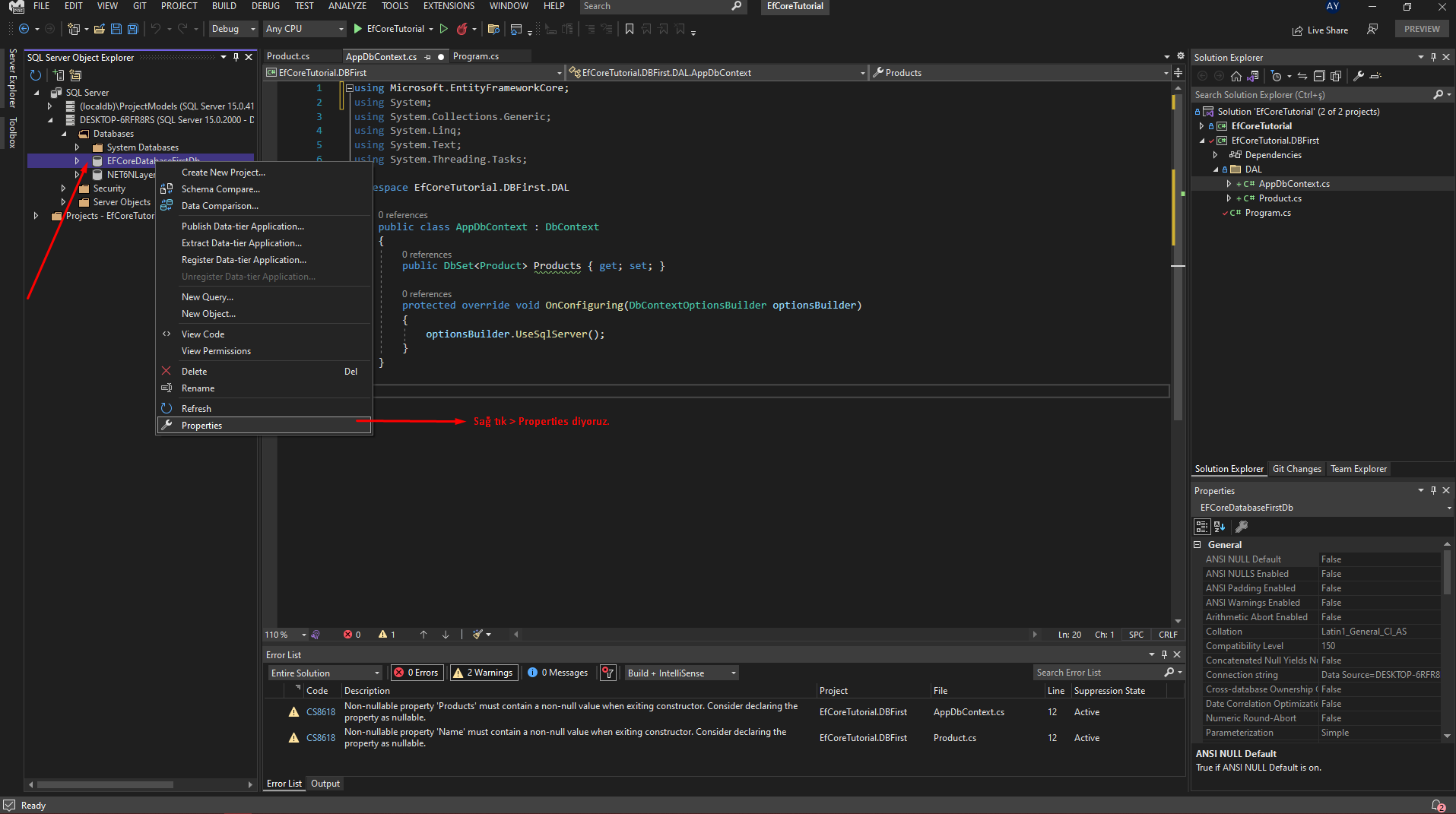The image size is (1456, 814).
Task: Sort the Properties window alphabetically
Action: (x=1220, y=526)
